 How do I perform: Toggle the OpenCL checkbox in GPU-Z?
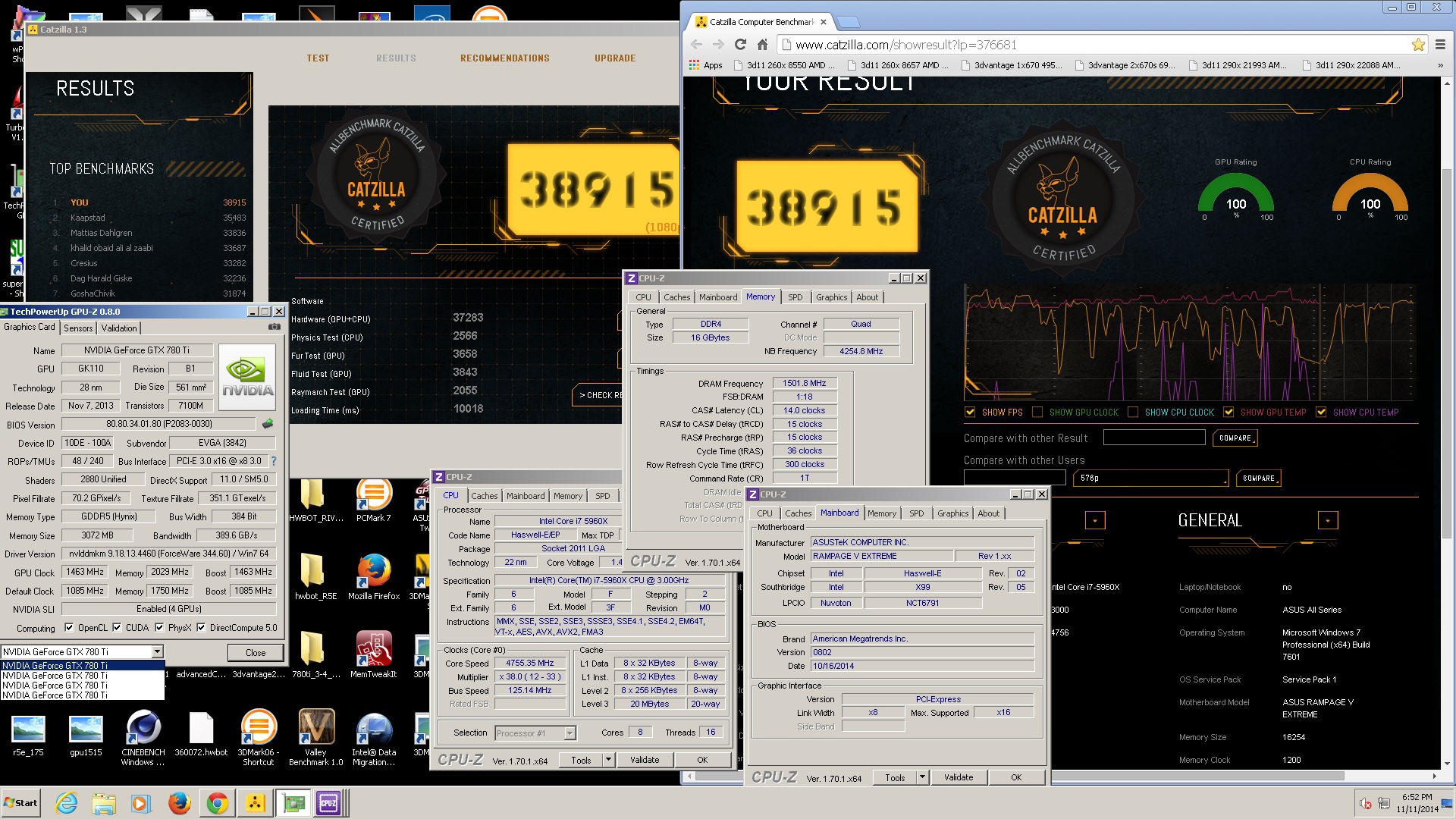[69, 627]
